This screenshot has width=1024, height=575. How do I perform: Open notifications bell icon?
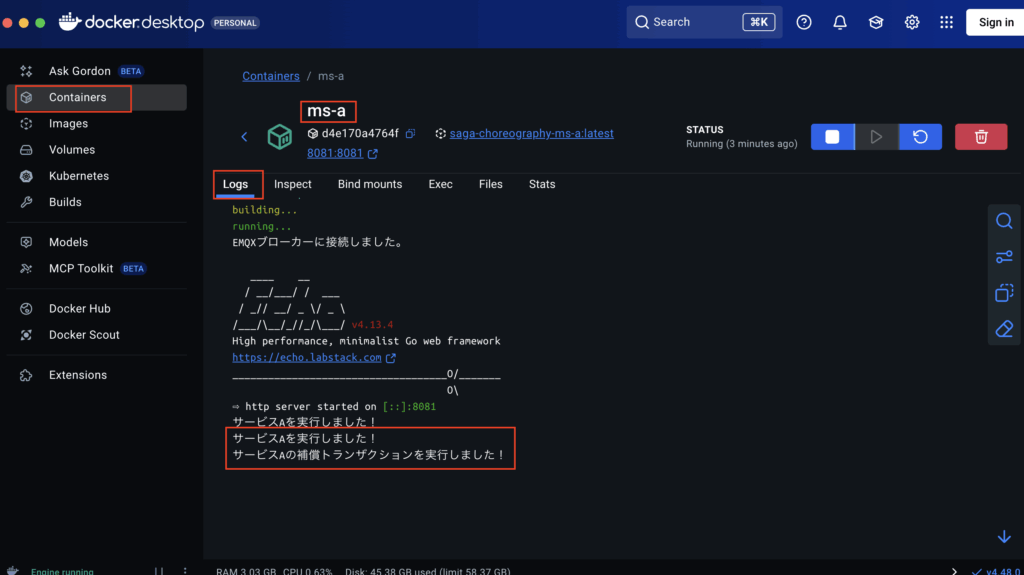(840, 22)
